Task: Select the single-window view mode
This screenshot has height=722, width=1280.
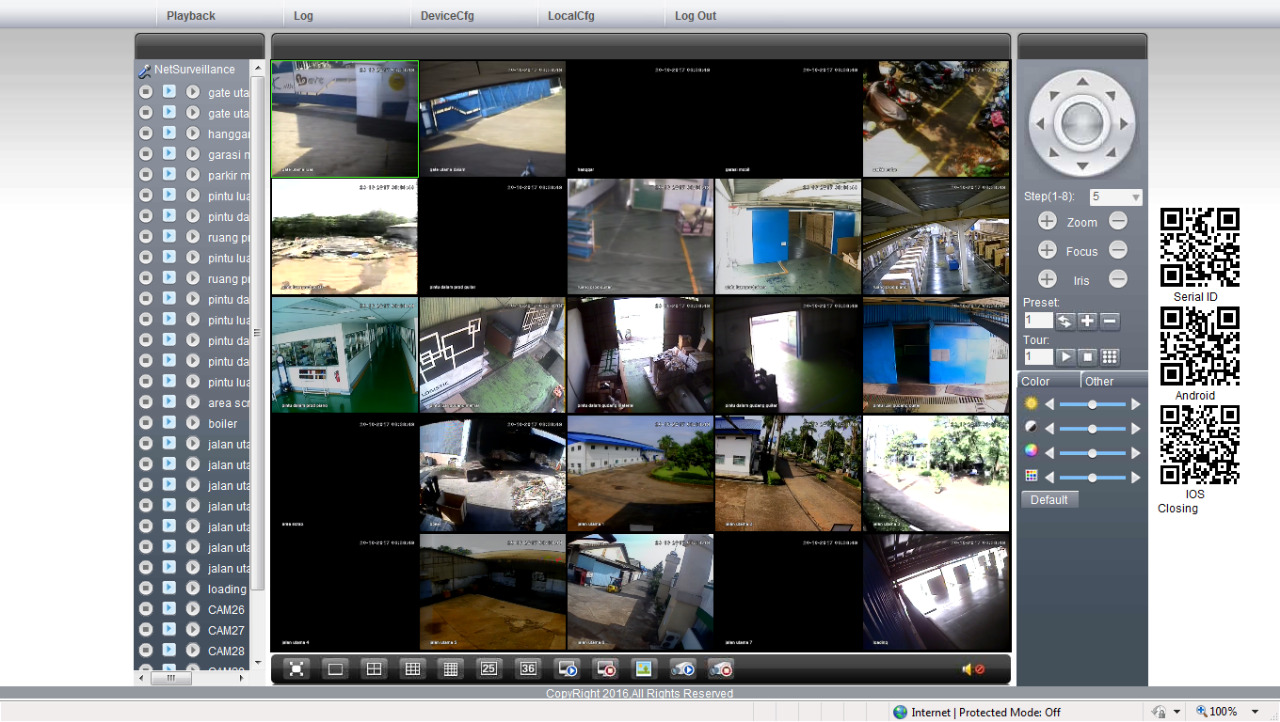Action: coord(334,668)
